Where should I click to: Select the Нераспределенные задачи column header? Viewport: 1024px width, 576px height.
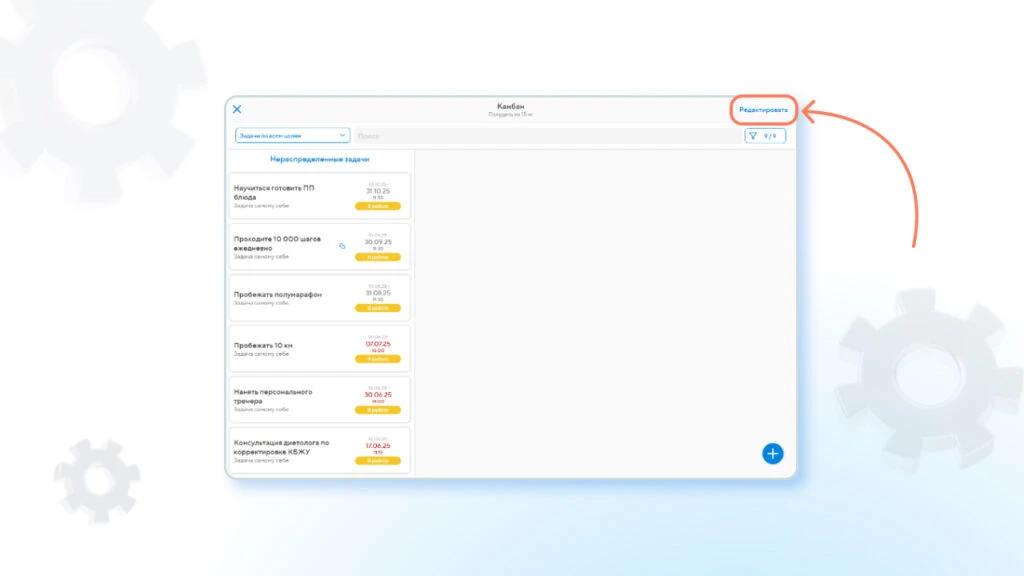point(319,159)
